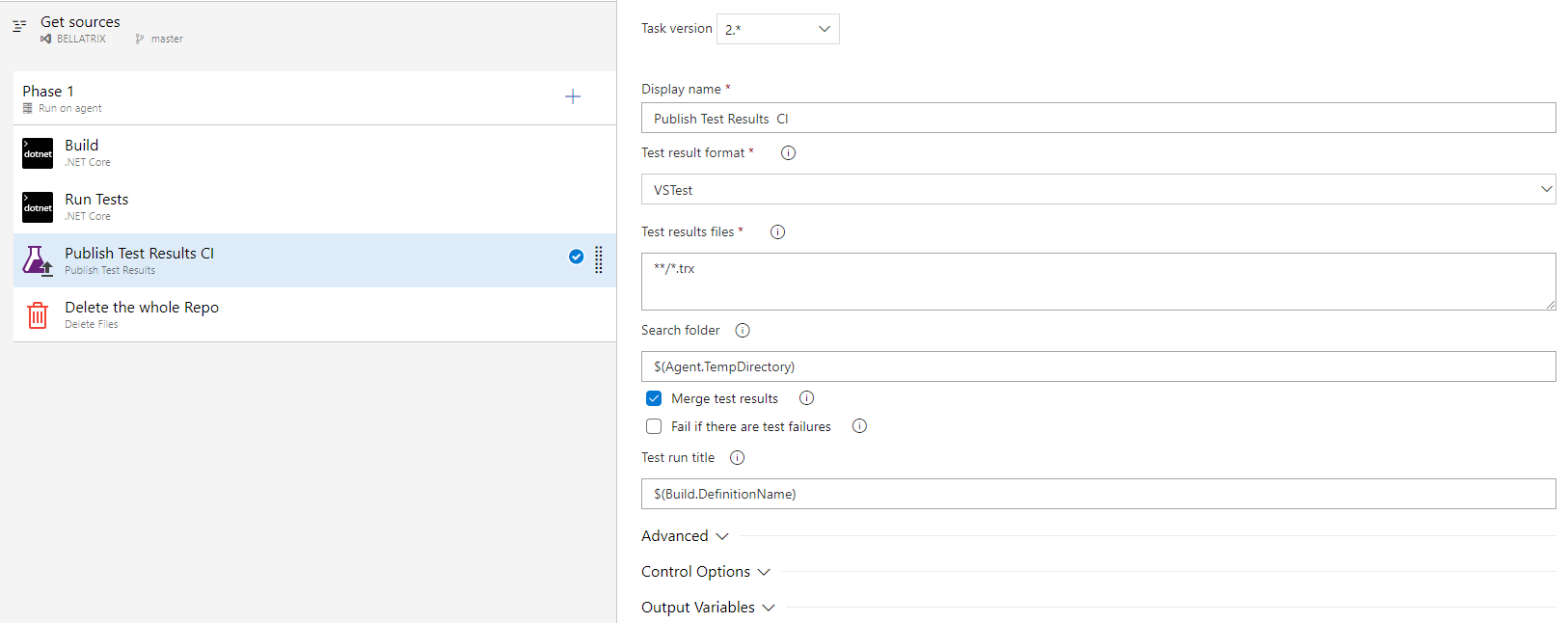The height and width of the screenshot is (623, 1568).
Task: Click the Phase 1 agent icon
Action: 28,108
